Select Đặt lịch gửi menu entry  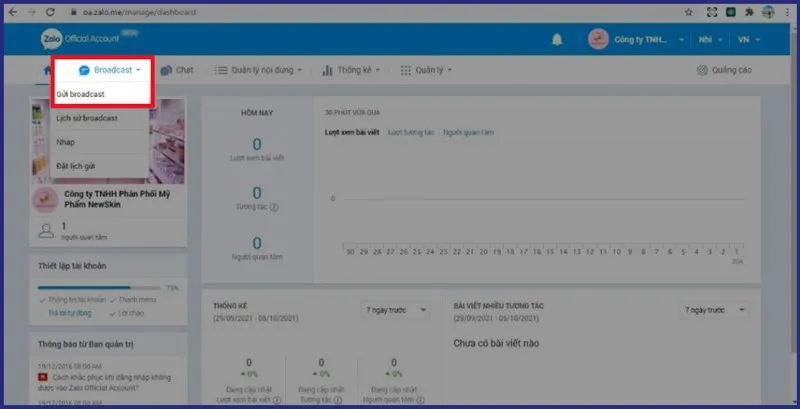pos(75,164)
